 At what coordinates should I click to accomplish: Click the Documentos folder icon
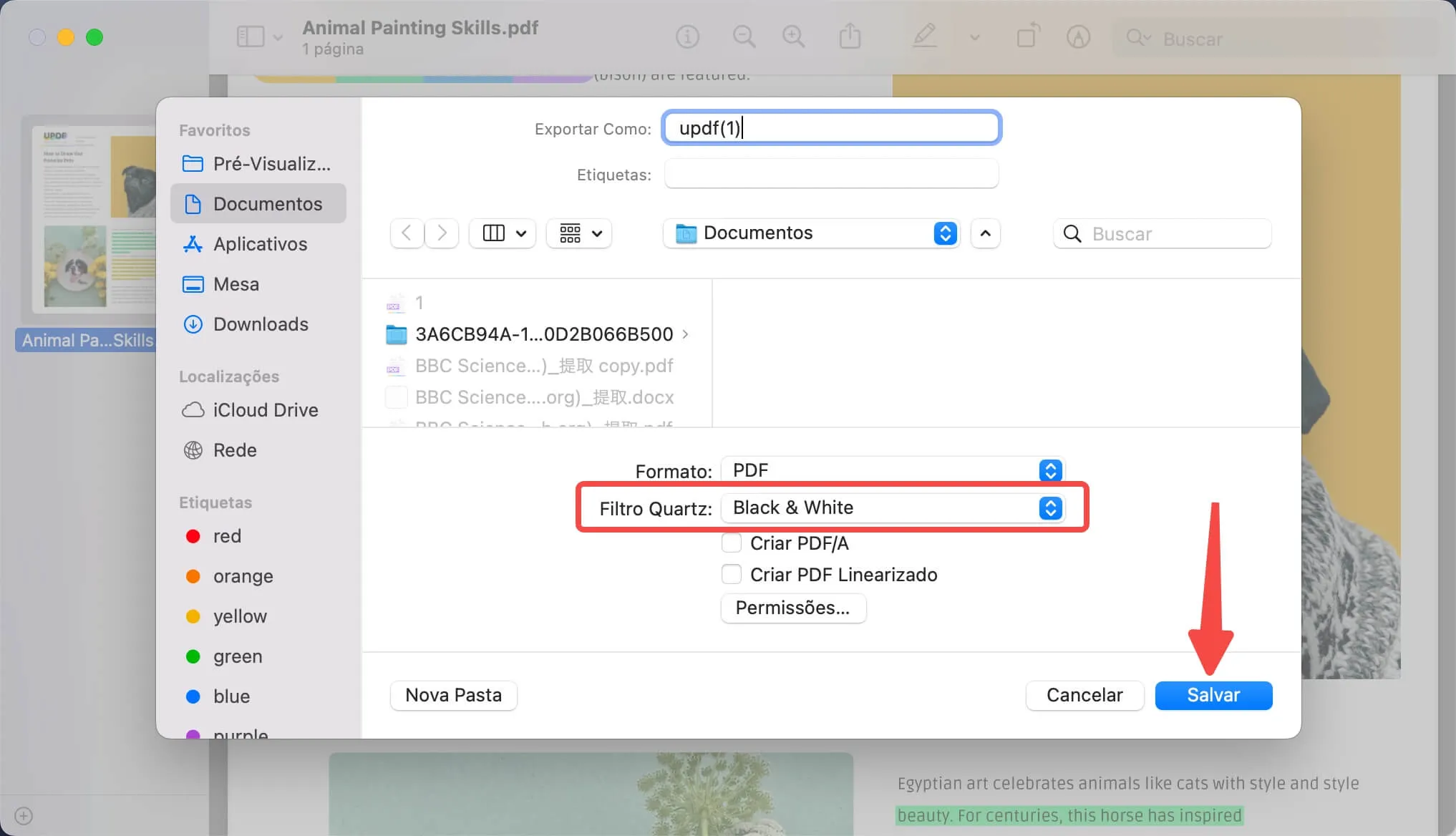point(194,204)
